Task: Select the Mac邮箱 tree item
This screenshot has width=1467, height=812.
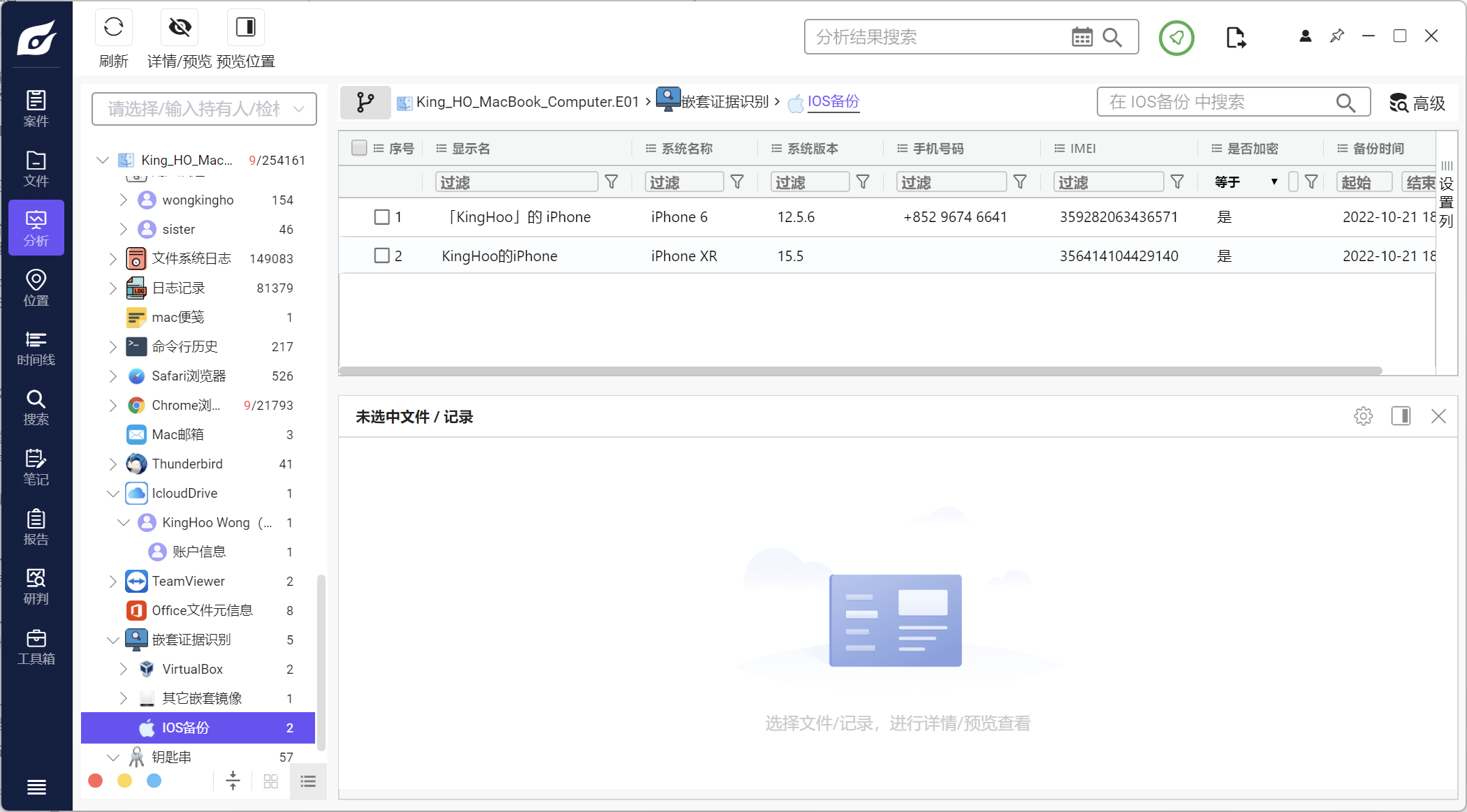Action: [198, 435]
